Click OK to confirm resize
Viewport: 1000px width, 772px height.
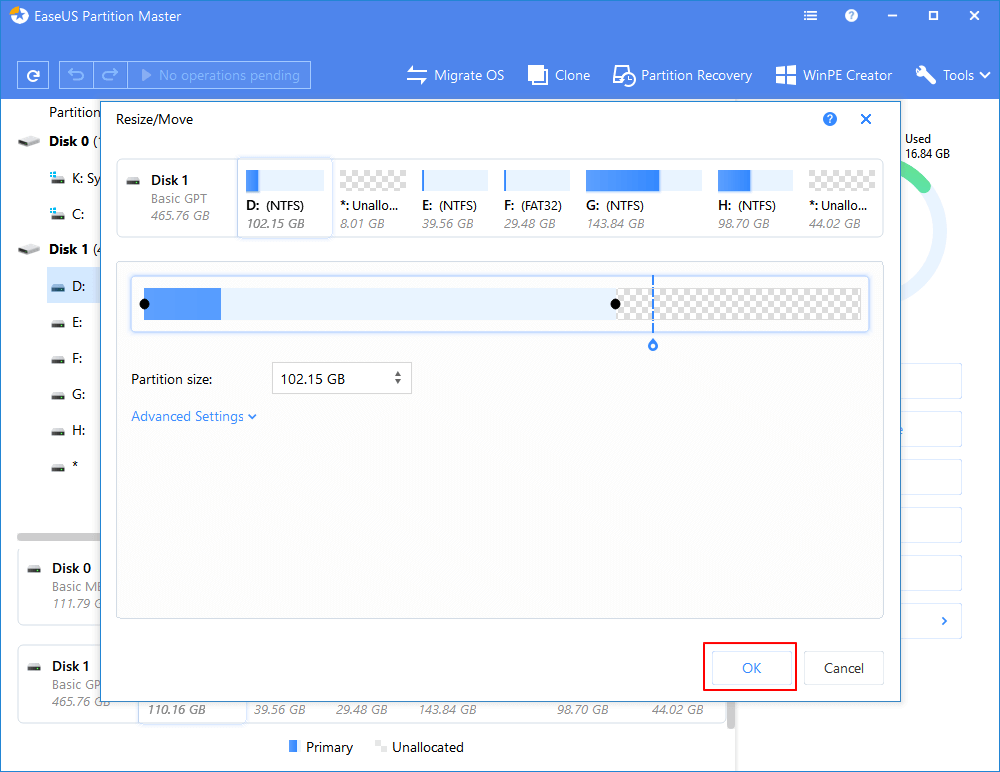click(751, 668)
